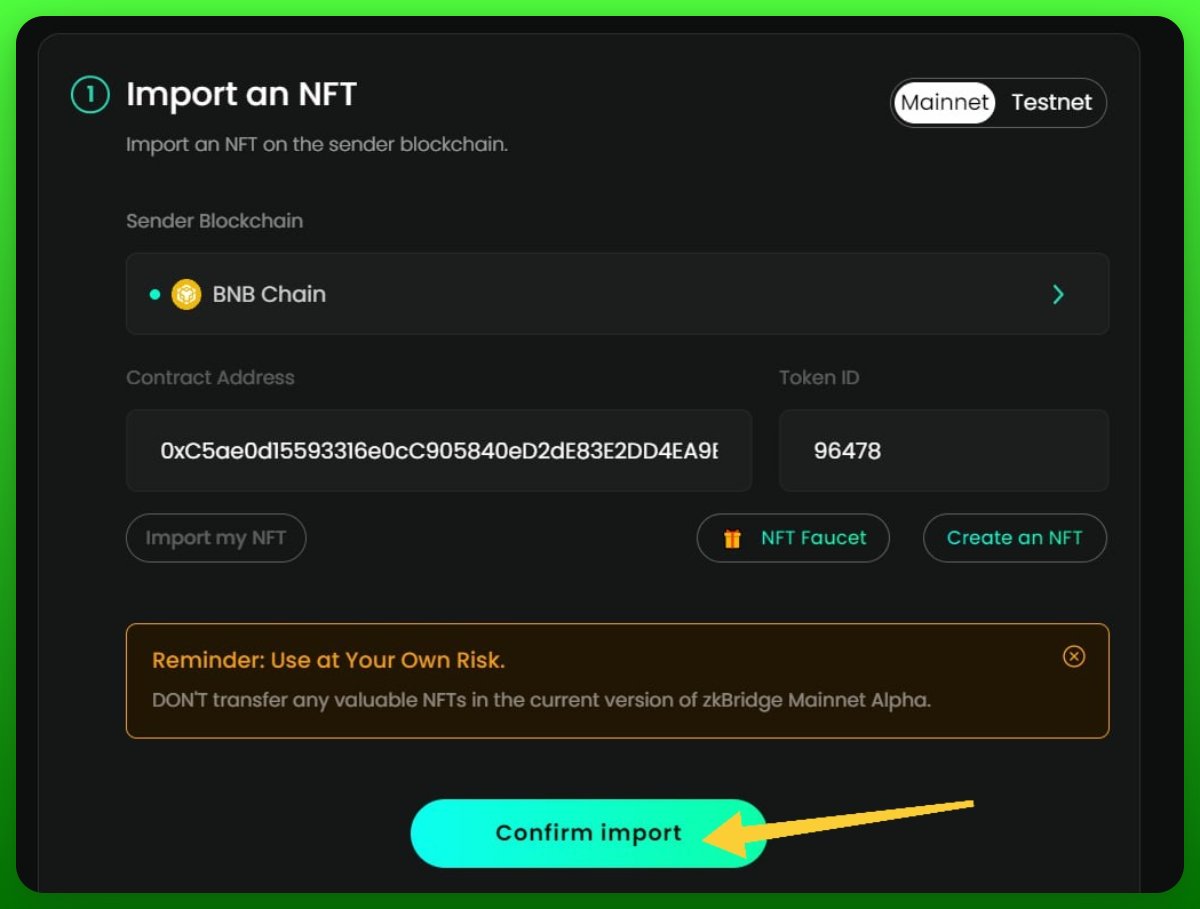This screenshot has height=909, width=1200.
Task: Click the 'DON'T transfer any valuable NFTs' warning text
Action: coord(541,700)
